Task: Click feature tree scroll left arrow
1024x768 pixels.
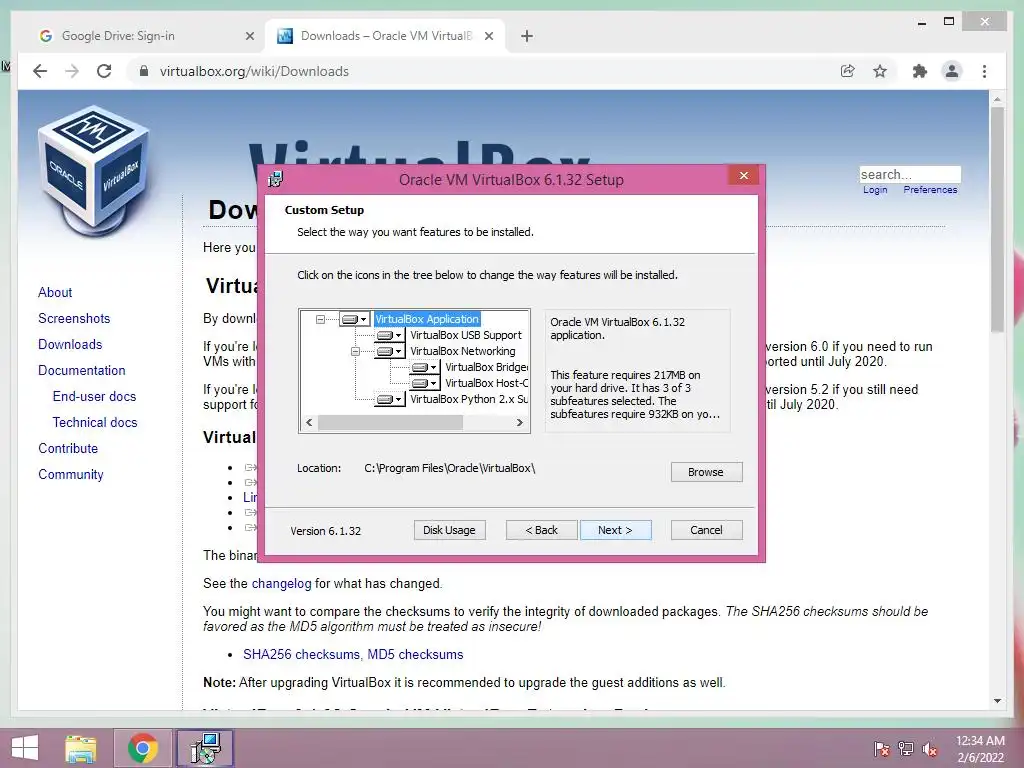Action: [x=309, y=423]
